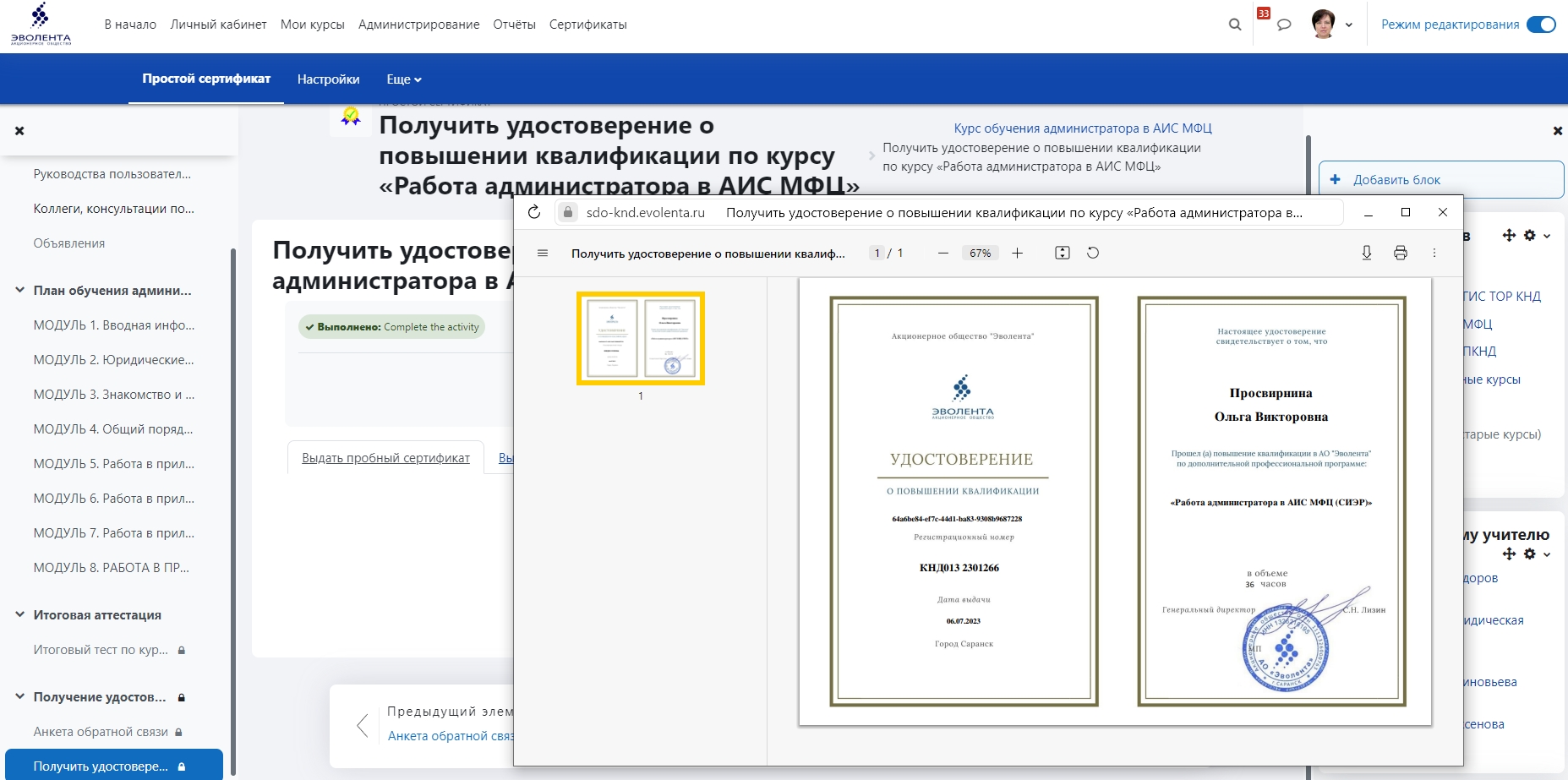Open PDF more actions menu
This screenshot has height=780, width=1568.
(x=1434, y=254)
